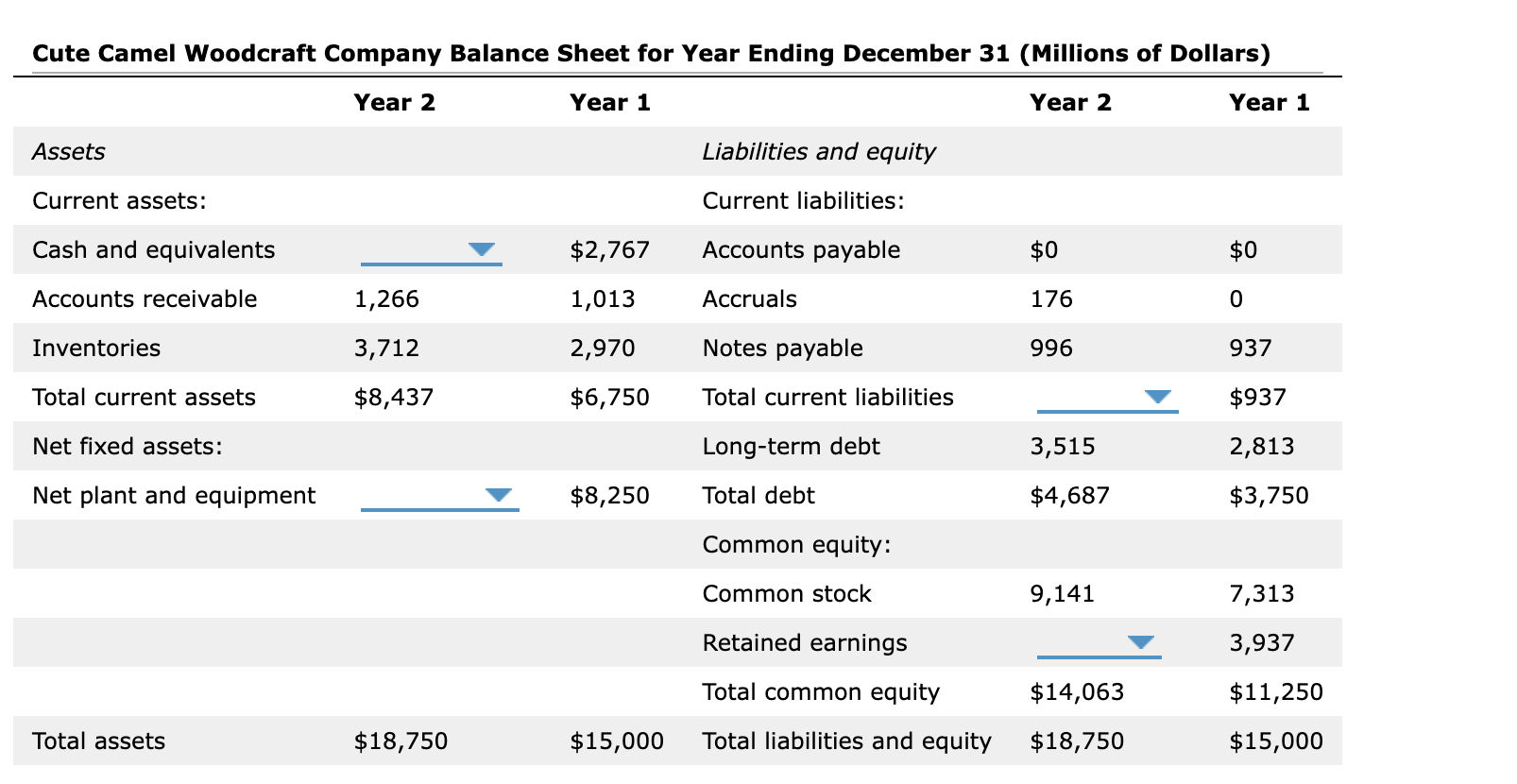Select the 'Assets' section heading
Image resolution: width=1517 pixels, height=784 pixels.
69,152
